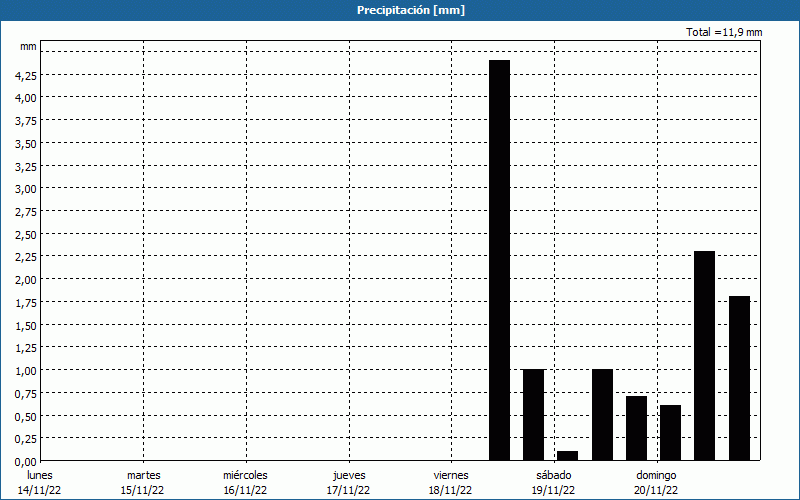Click the "4,25" y-axis value
The image size is (800, 500).
(x=26, y=76)
